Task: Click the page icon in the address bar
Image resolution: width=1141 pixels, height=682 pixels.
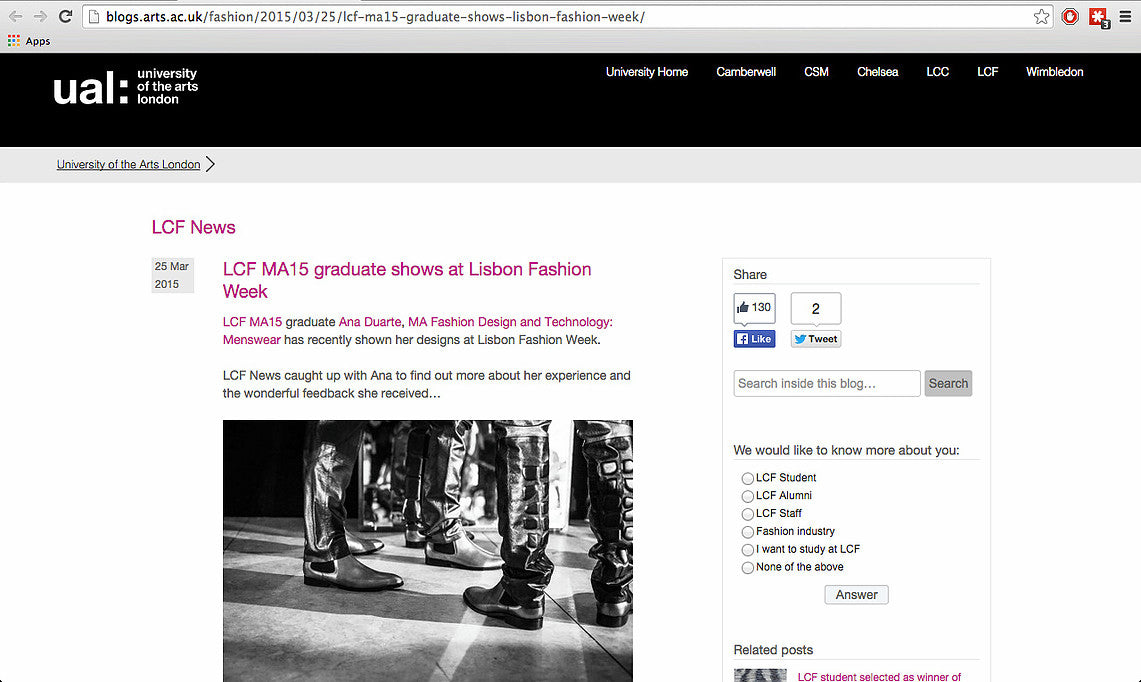Action: (x=94, y=17)
